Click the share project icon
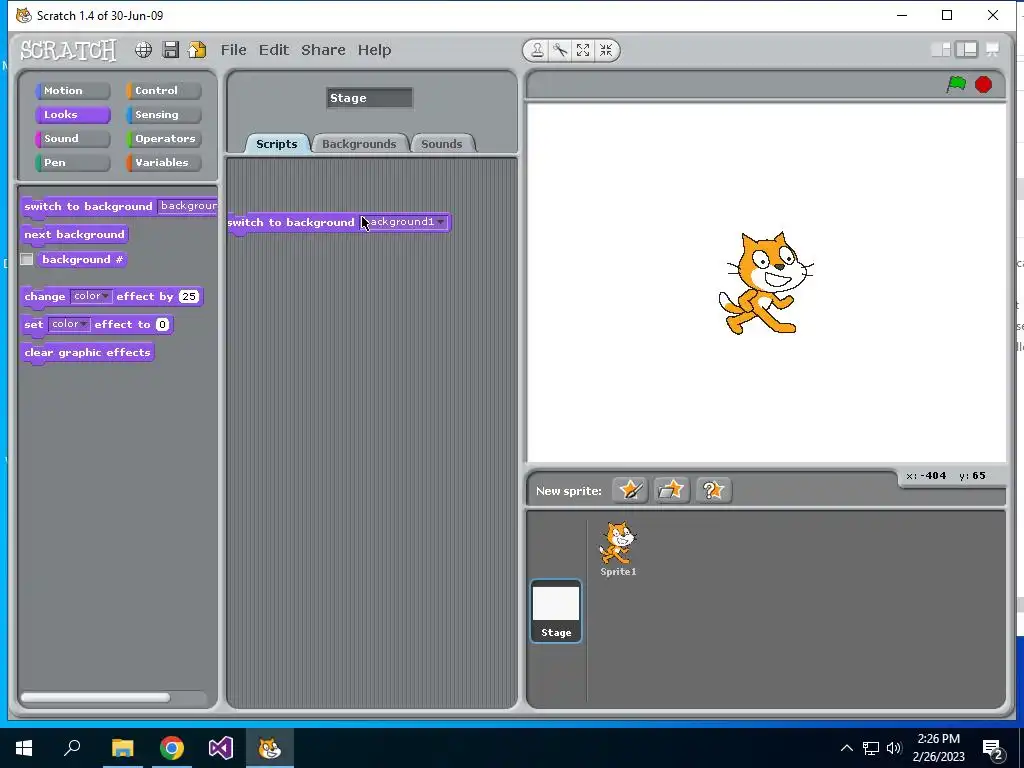This screenshot has height=768, width=1024. tap(197, 50)
